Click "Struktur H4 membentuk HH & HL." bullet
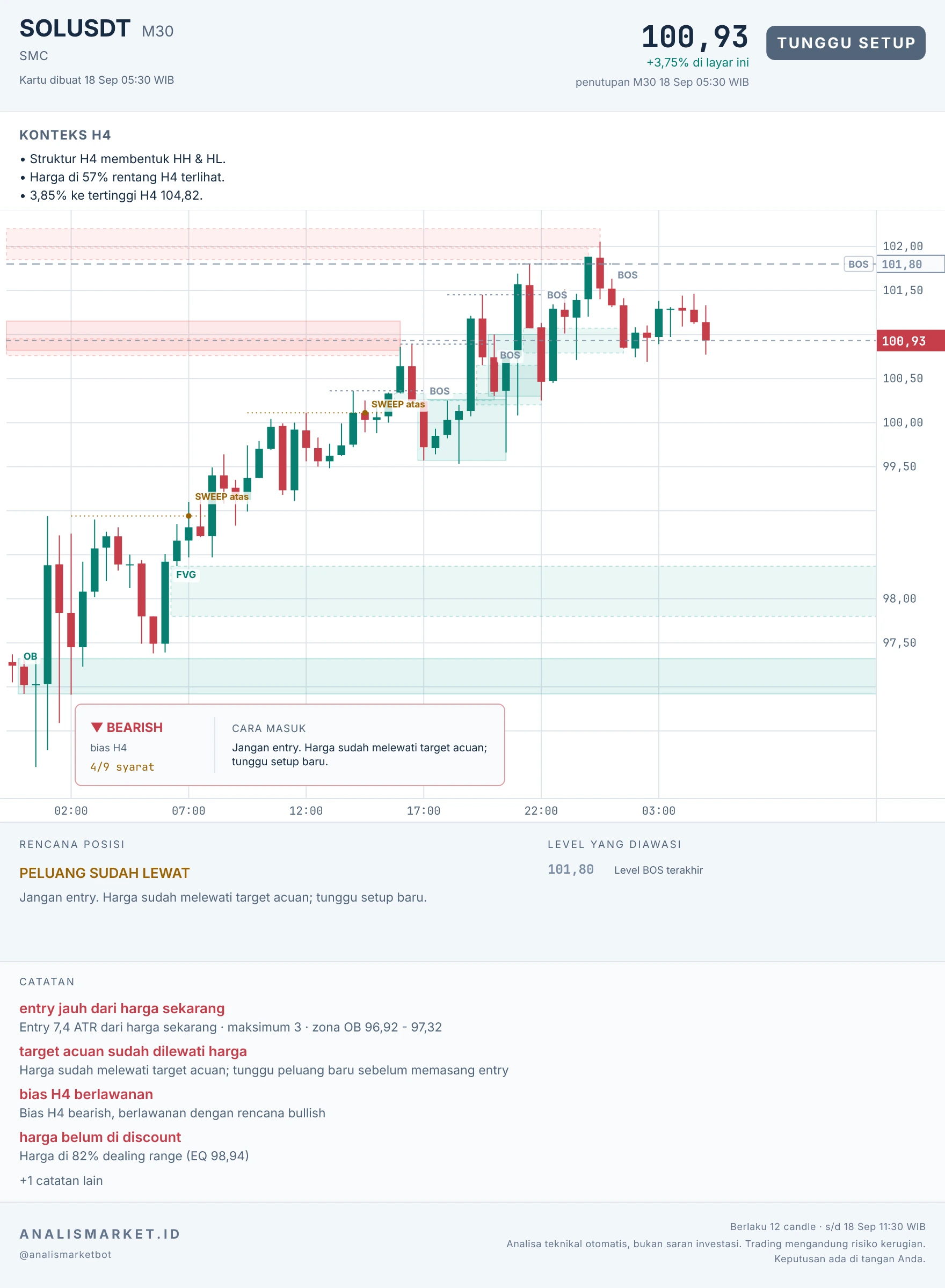 (122, 159)
